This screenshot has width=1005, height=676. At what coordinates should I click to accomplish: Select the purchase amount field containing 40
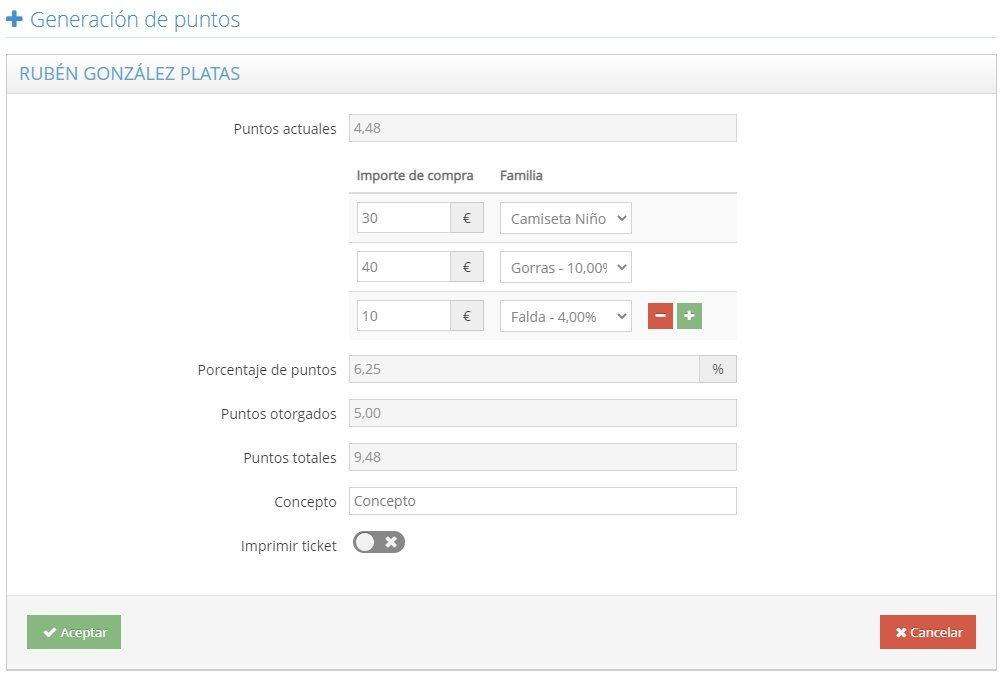[x=403, y=267]
